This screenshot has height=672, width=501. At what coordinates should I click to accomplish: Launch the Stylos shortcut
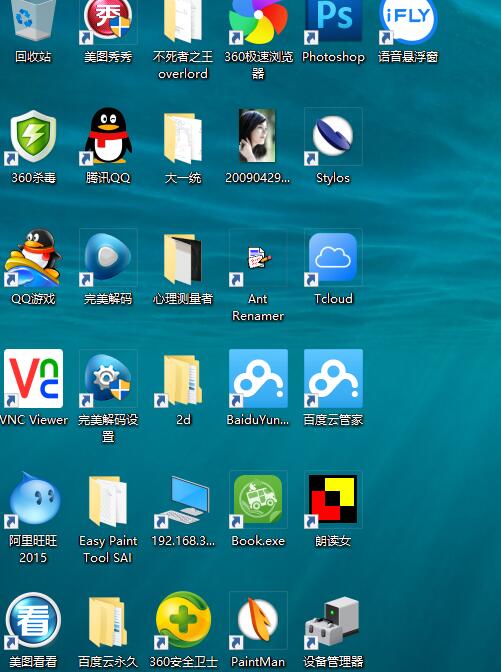click(x=333, y=136)
